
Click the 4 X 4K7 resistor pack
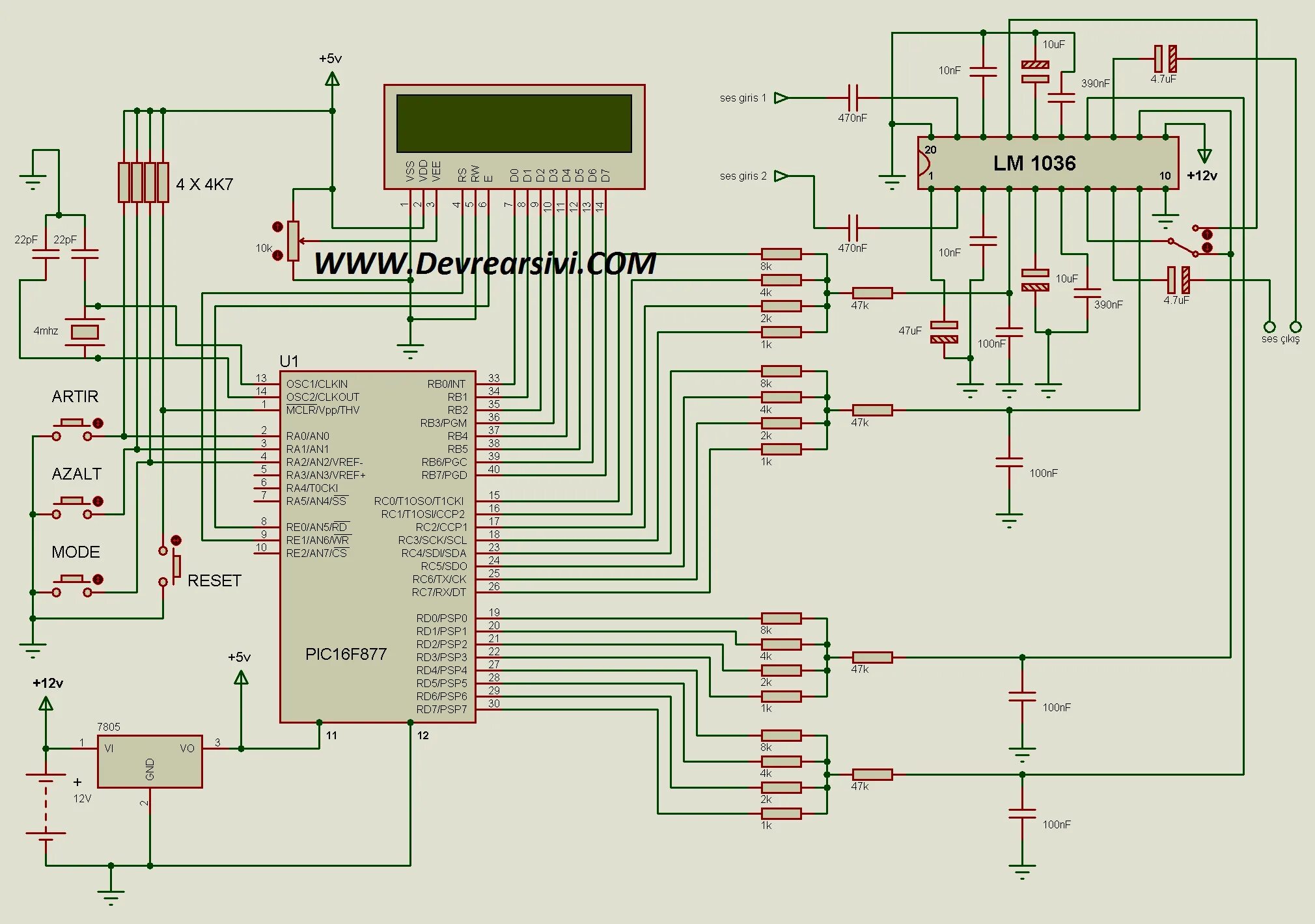[143, 182]
